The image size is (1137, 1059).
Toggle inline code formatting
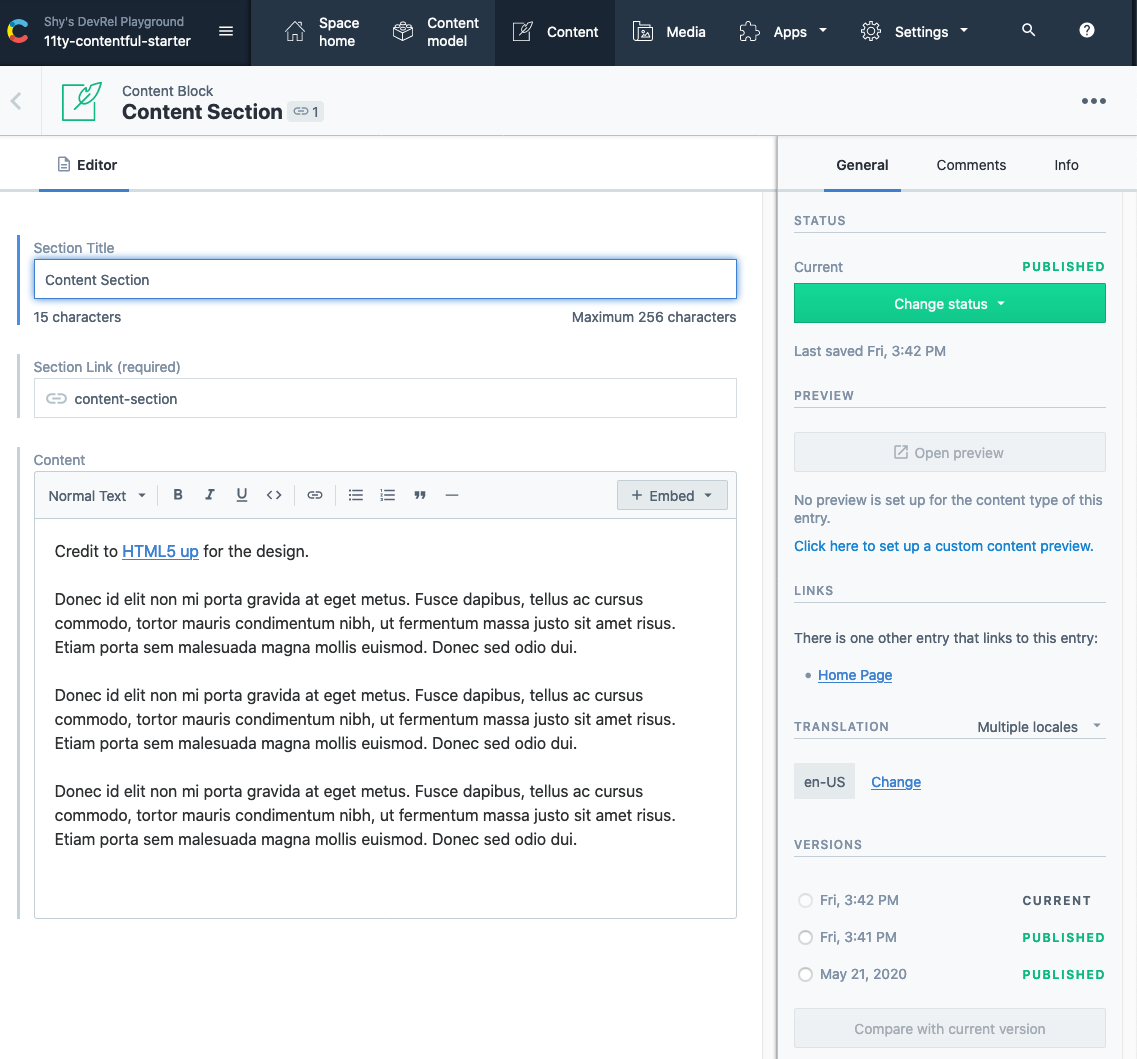click(273, 495)
